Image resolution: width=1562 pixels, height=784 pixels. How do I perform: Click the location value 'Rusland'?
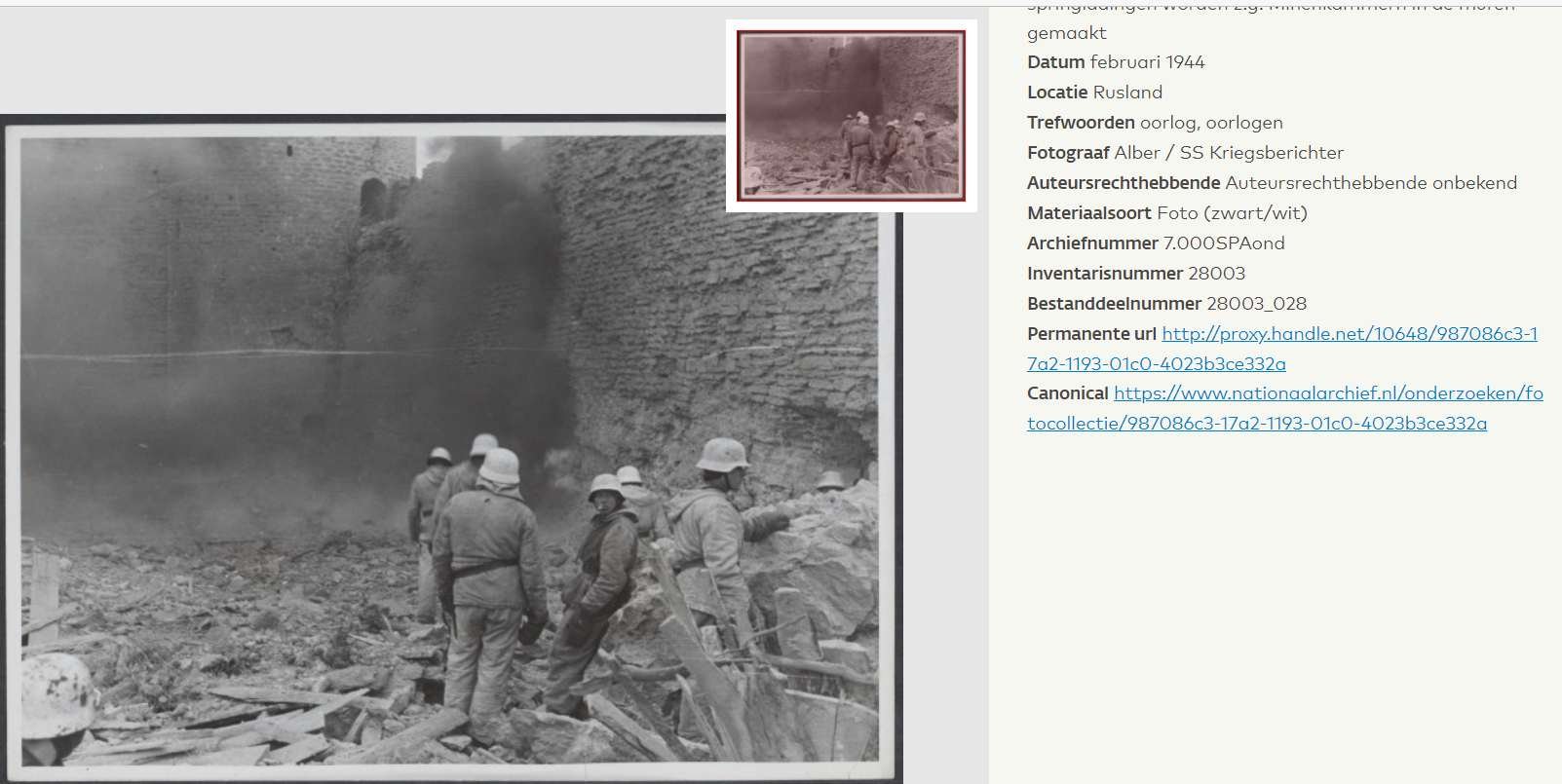pos(1127,93)
